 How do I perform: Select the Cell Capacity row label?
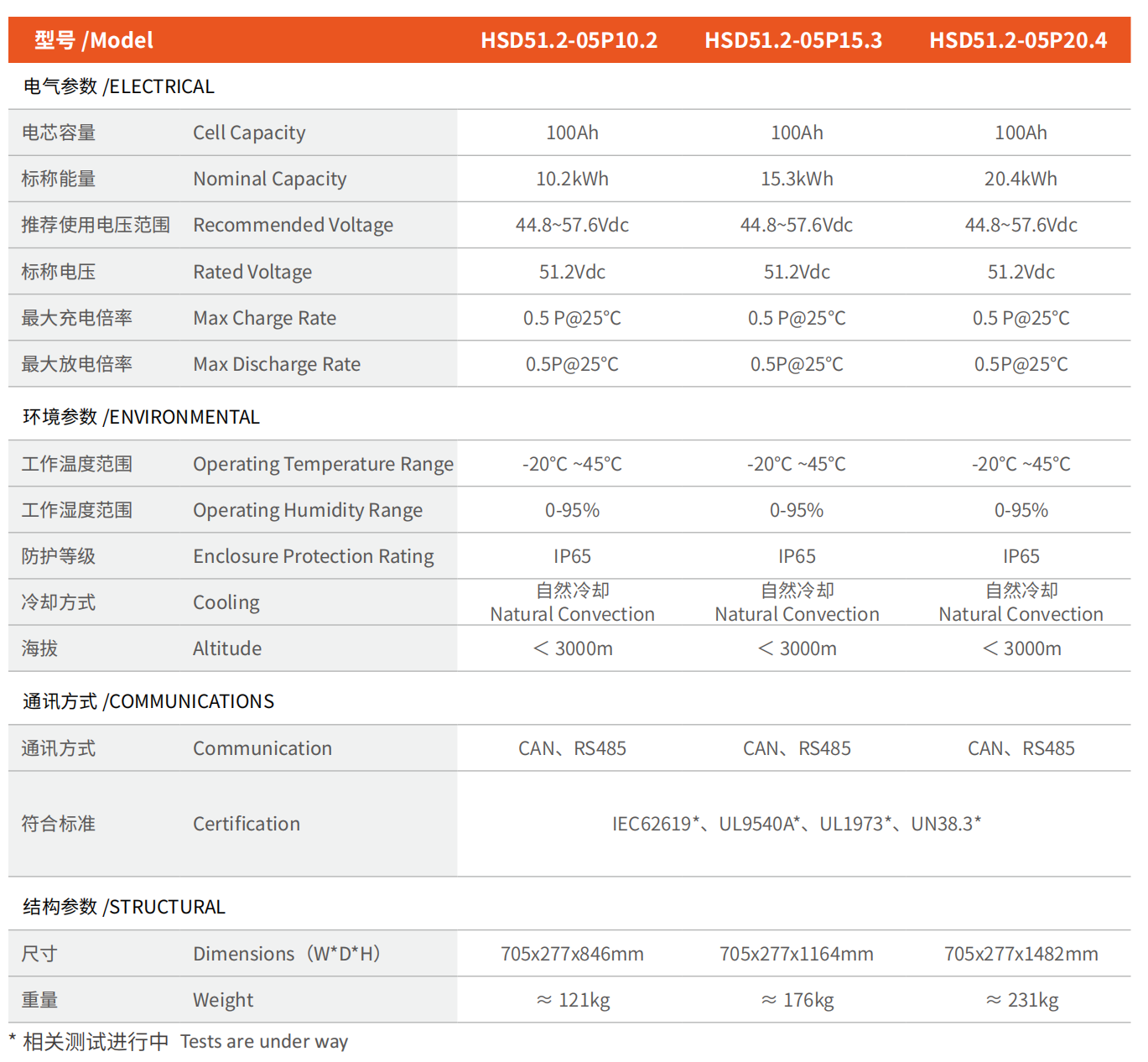(x=249, y=133)
